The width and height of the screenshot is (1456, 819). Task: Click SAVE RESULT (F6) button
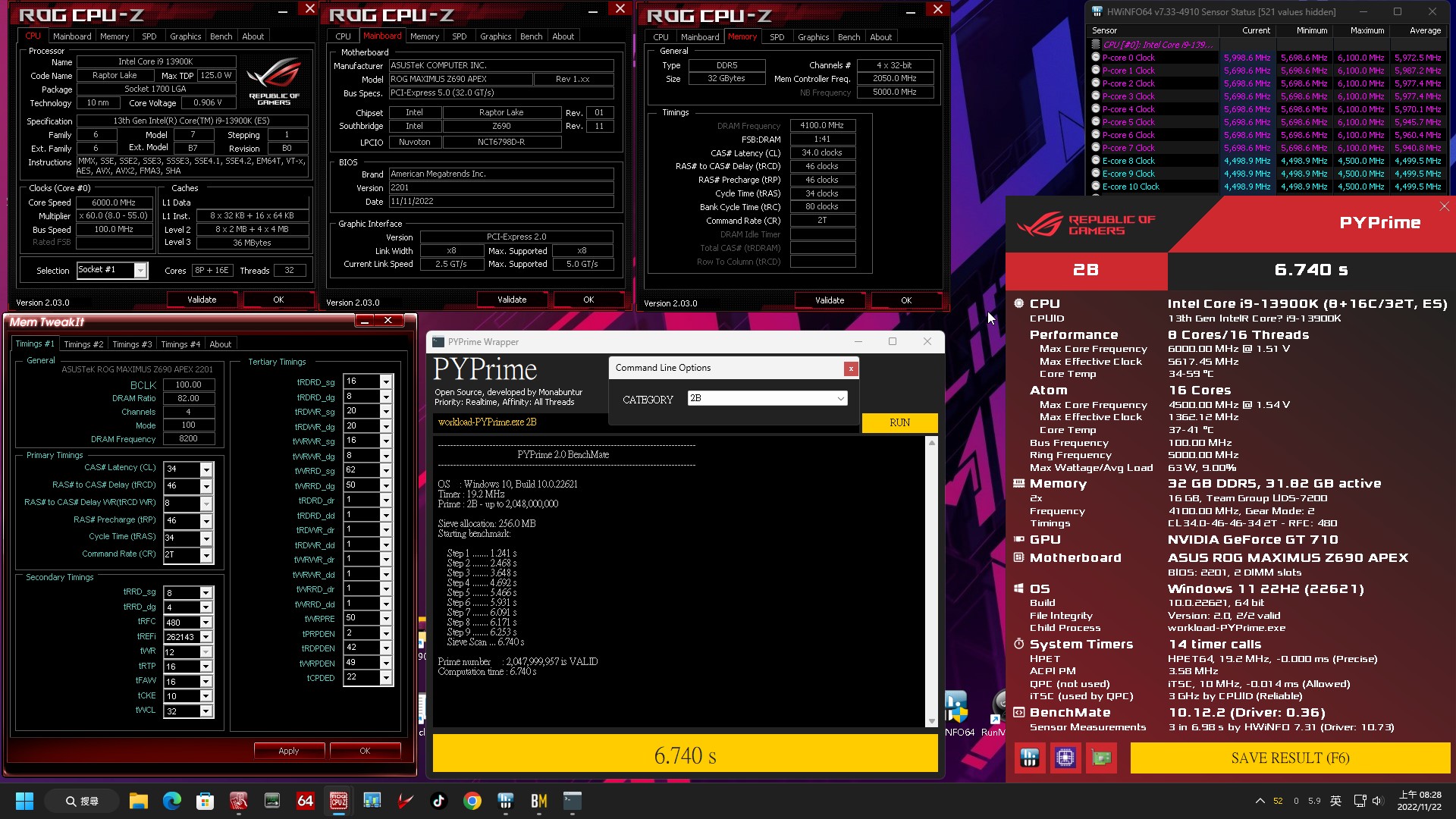(1290, 758)
